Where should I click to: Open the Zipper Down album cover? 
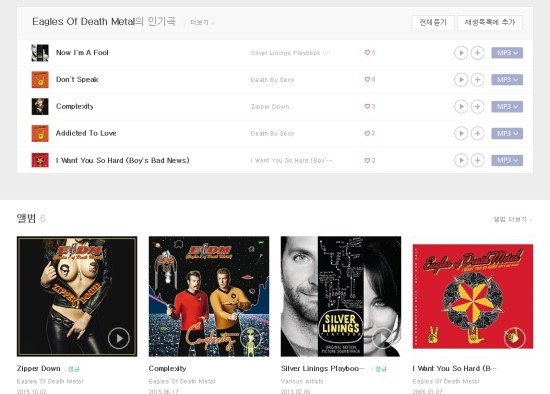77,296
